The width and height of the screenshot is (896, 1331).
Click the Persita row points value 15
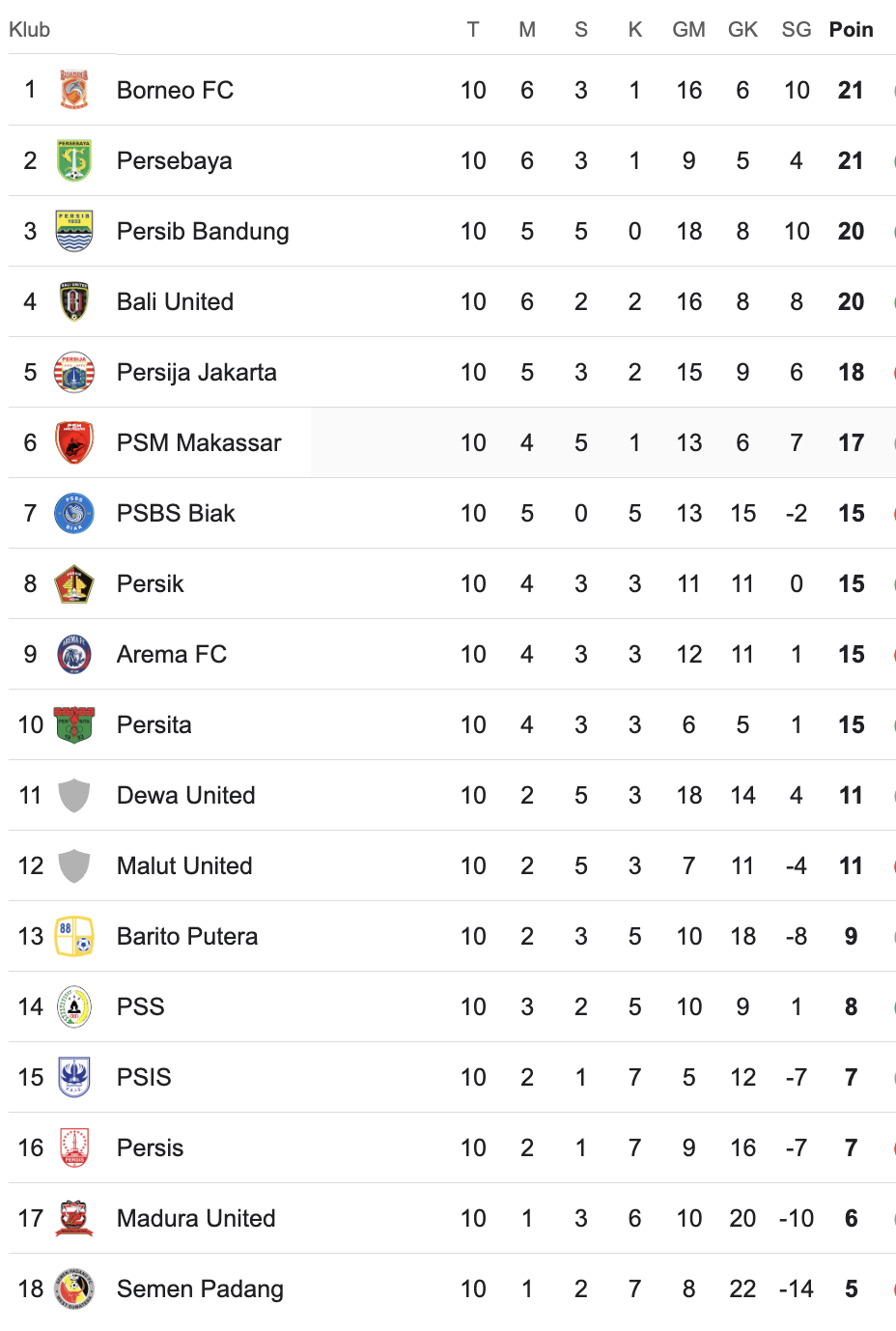[851, 724]
